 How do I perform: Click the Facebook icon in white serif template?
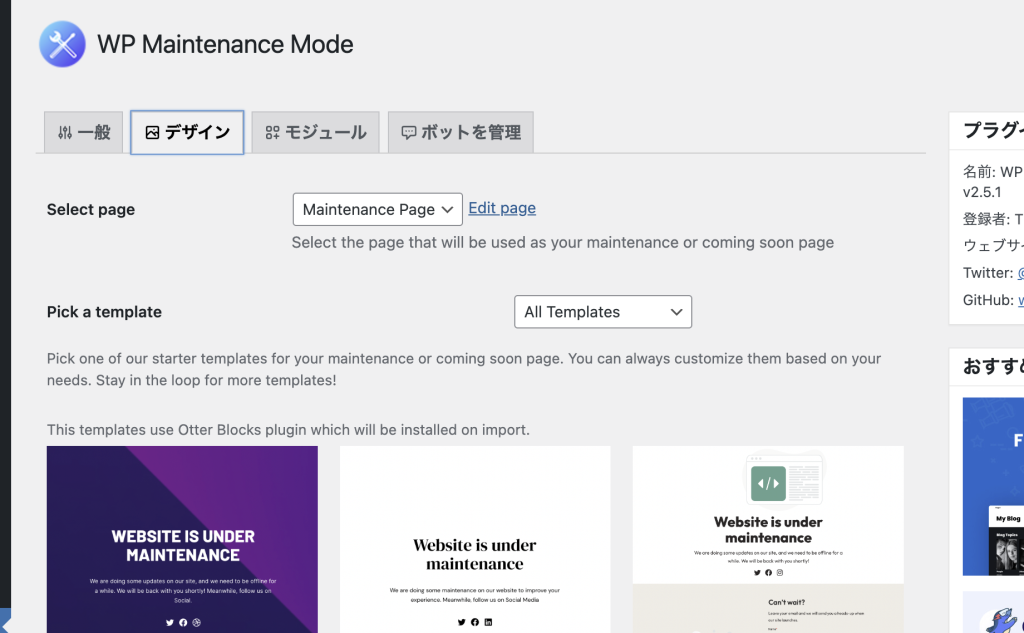tap(475, 622)
